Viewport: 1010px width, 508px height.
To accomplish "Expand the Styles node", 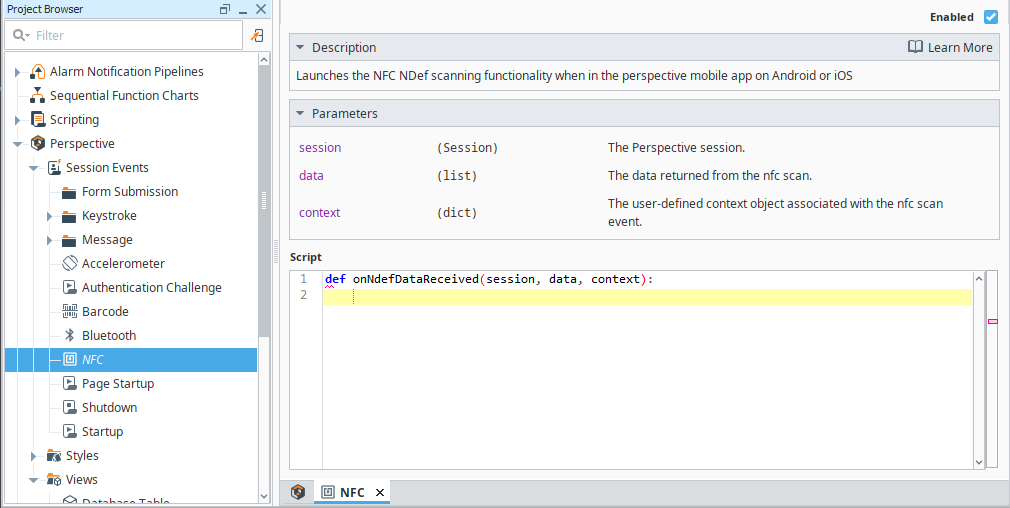I will tap(33, 456).
